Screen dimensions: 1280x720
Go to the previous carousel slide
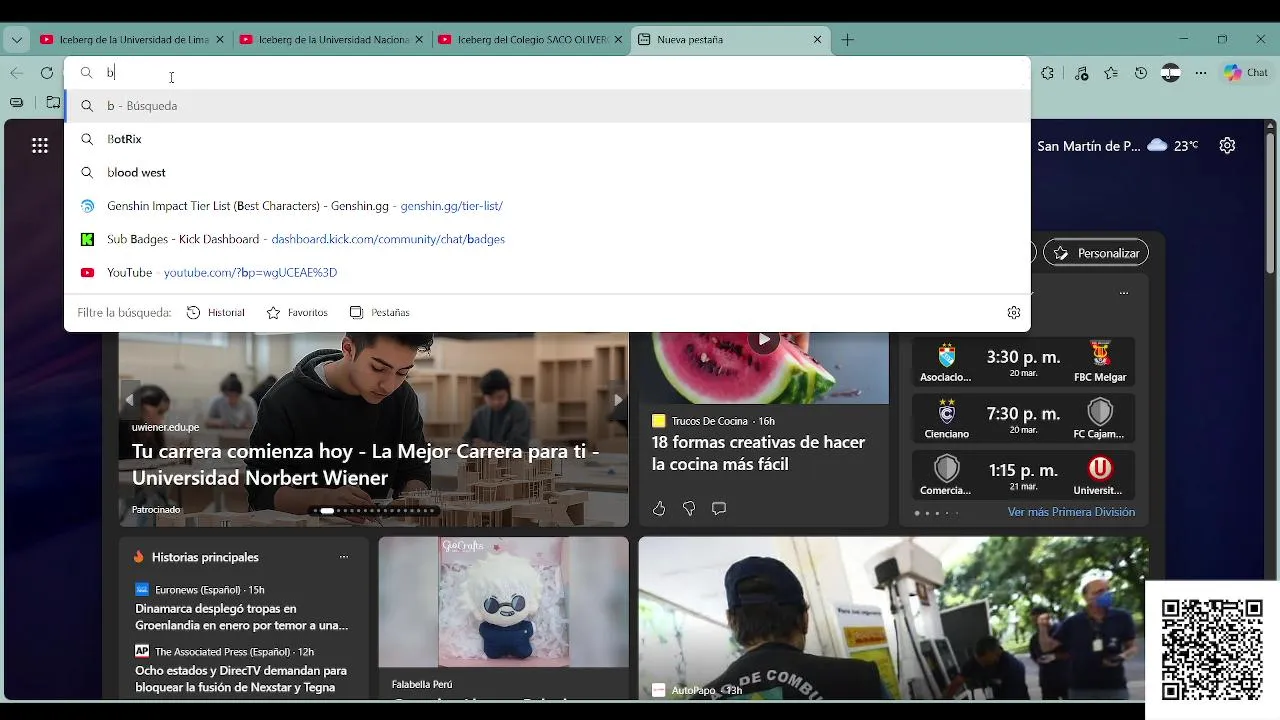click(x=128, y=400)
